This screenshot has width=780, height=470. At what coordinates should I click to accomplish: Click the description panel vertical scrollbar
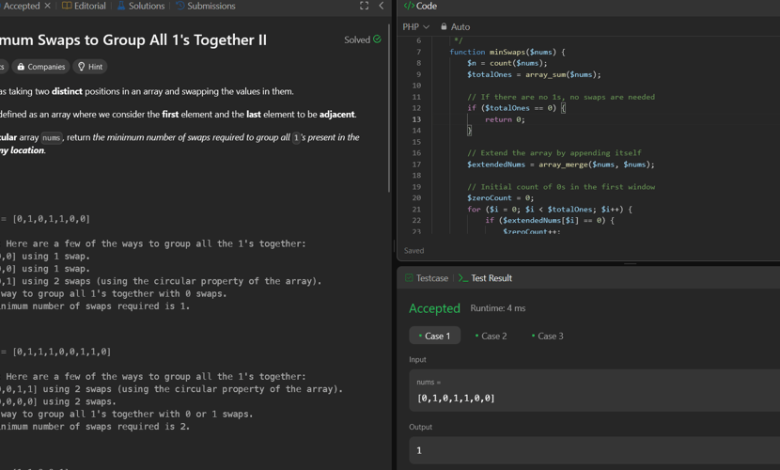tap(389, 107)
